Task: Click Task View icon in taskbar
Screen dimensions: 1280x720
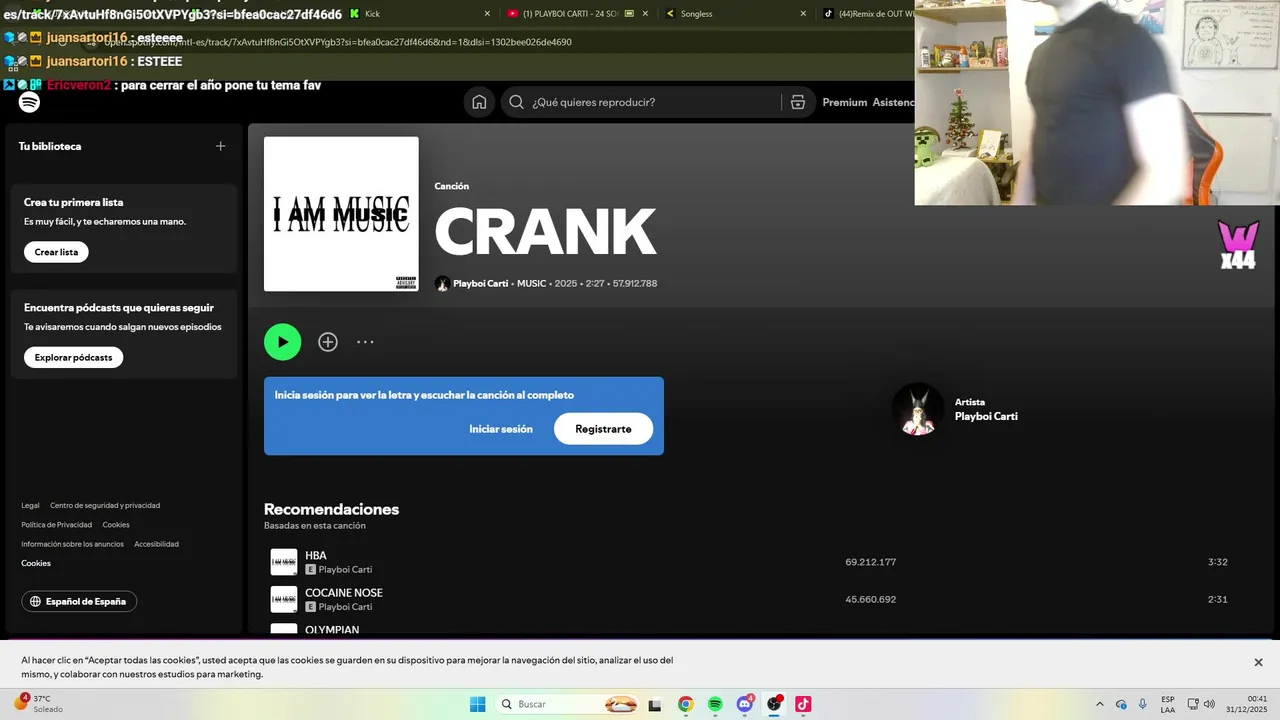Action: (x=655, y=705)
